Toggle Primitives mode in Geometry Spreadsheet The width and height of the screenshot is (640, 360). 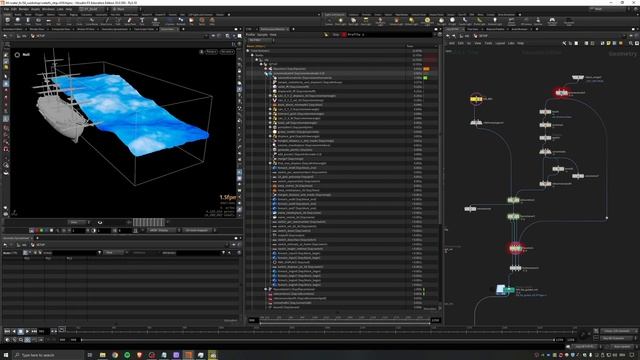pos(35,253)
